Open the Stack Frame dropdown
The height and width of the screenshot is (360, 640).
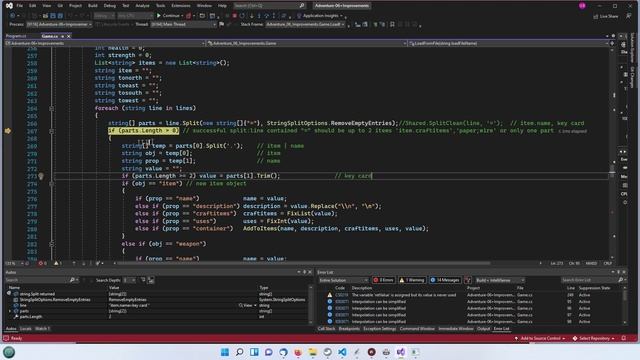click(305, 24)
